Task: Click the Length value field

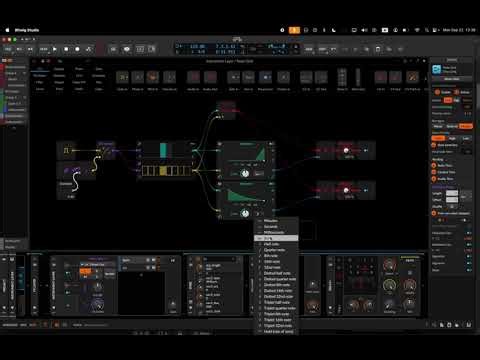Action: click(452, 193)
